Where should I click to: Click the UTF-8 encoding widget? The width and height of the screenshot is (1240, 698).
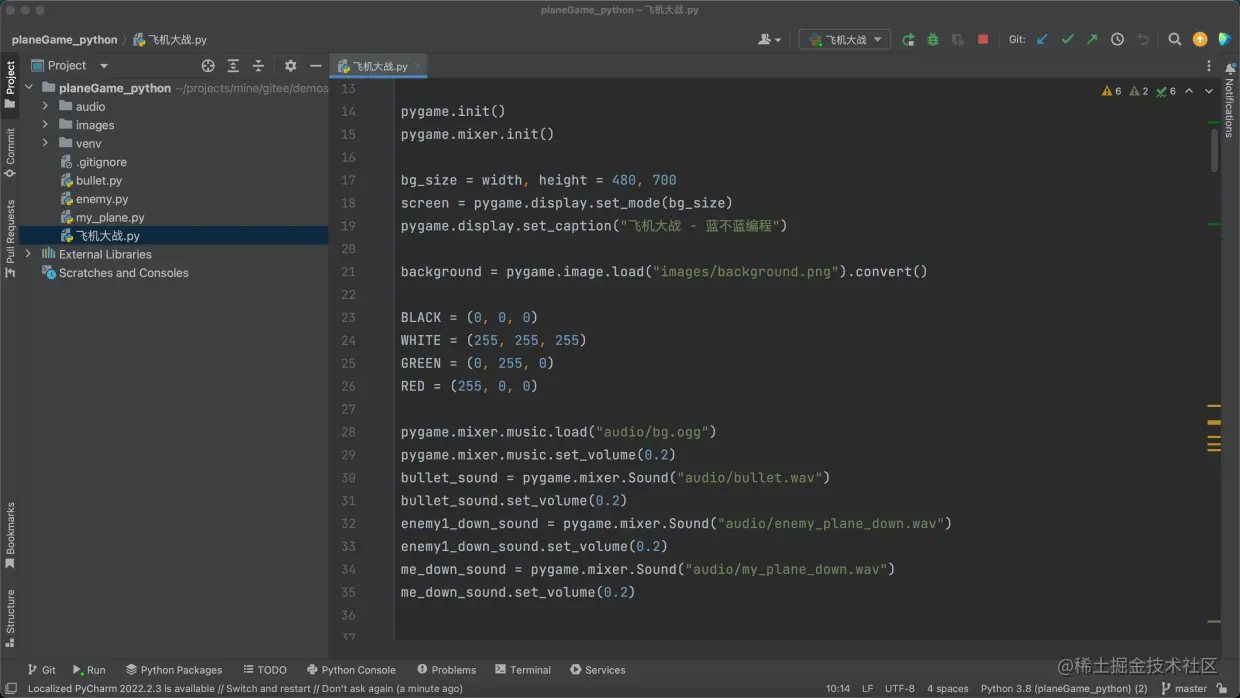pos(899,688)
